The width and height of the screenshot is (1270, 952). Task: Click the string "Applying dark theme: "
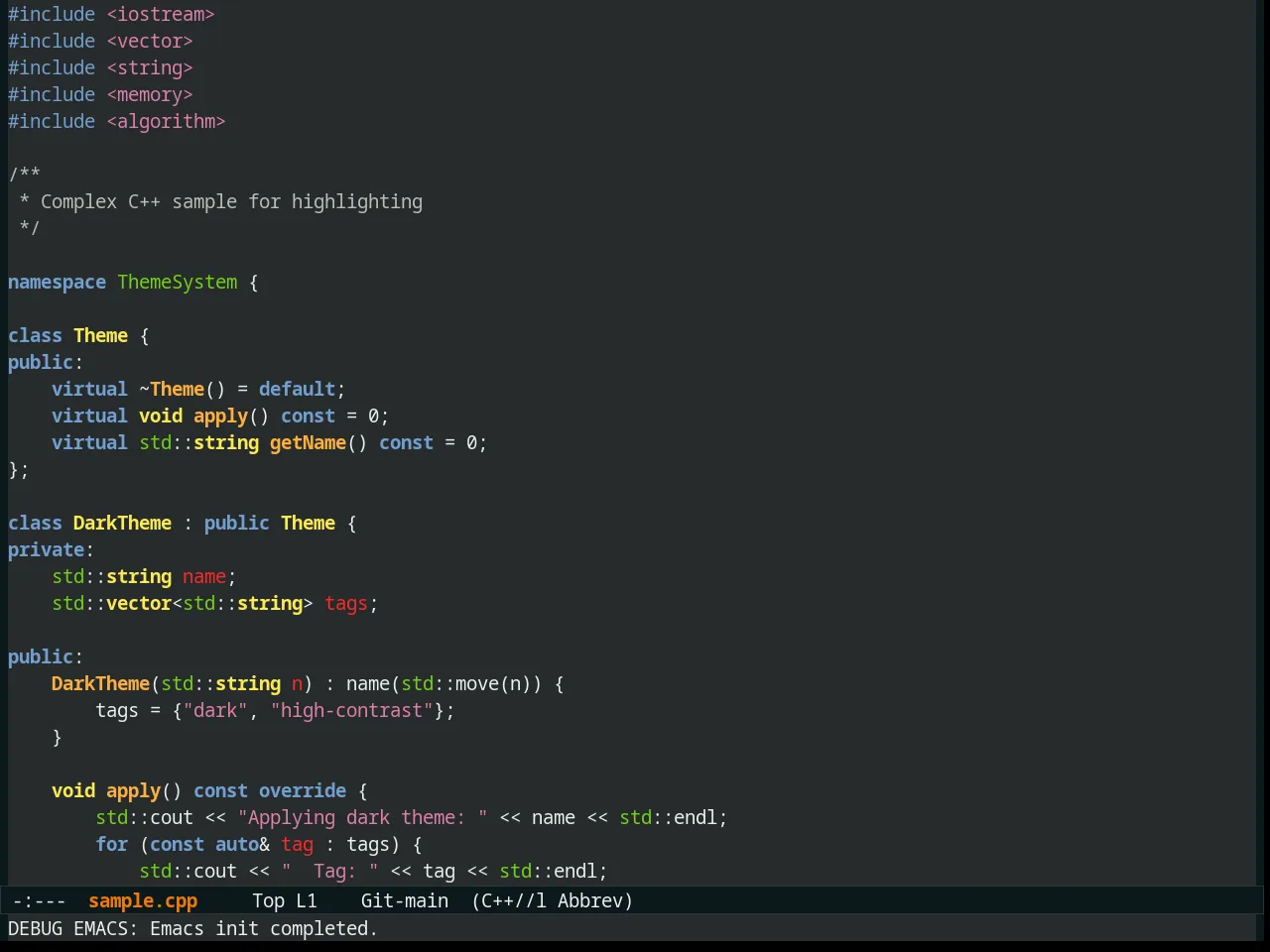coord(362,817)
